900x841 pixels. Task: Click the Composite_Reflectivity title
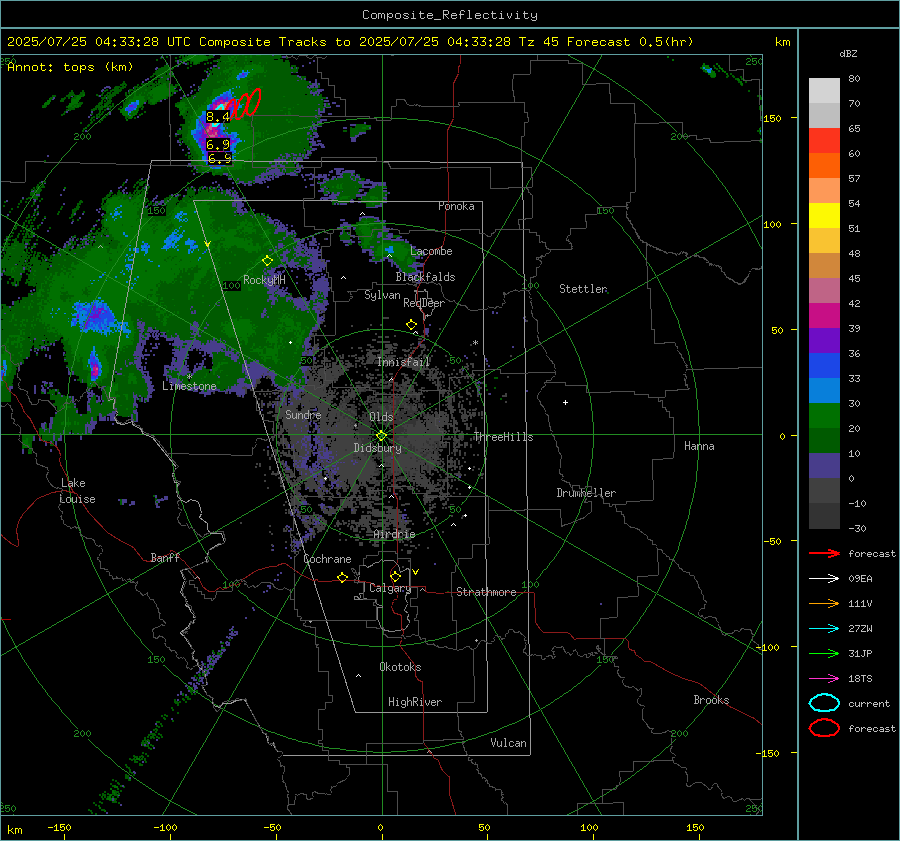[x=450, y=15]
